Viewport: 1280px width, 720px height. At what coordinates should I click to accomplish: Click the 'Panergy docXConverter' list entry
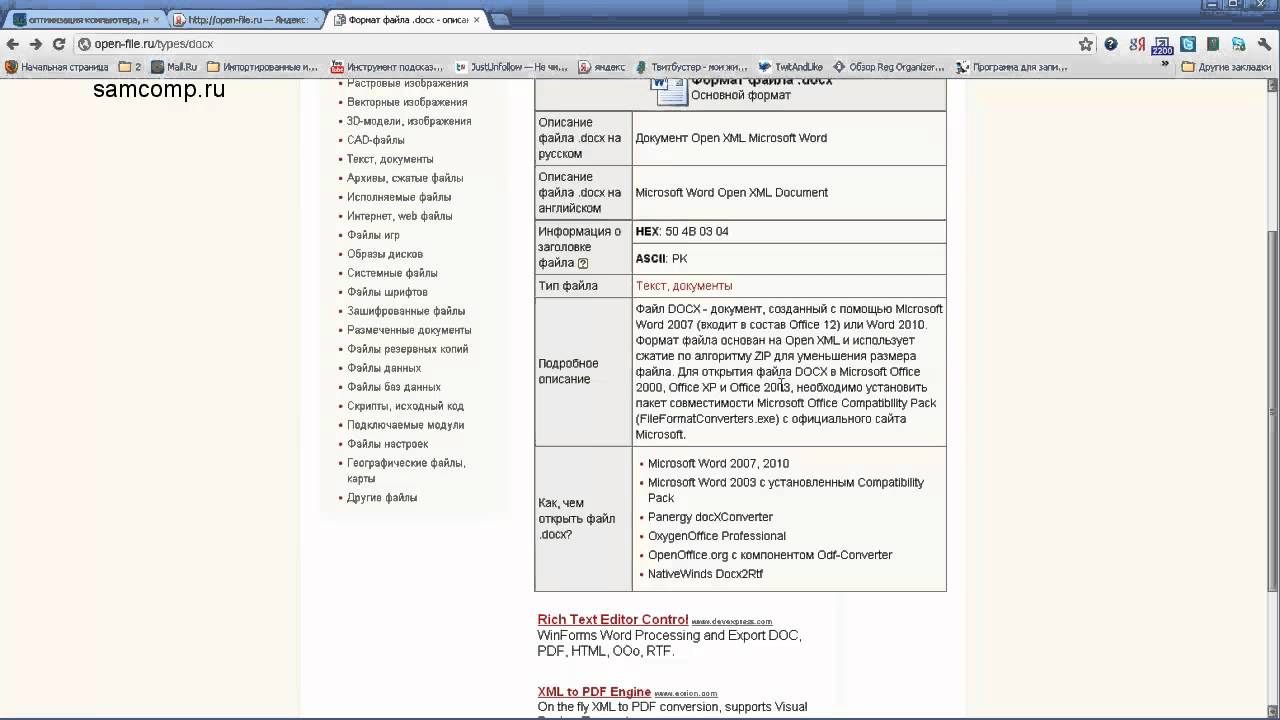point(710,517)
